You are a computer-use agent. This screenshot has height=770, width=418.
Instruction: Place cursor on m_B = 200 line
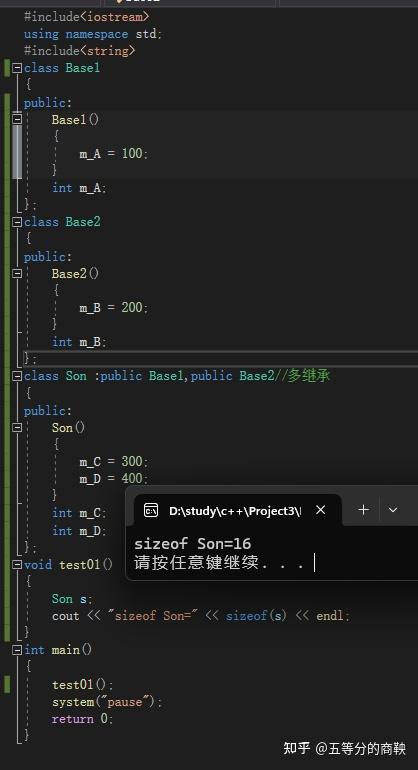[x=113, y=308]
